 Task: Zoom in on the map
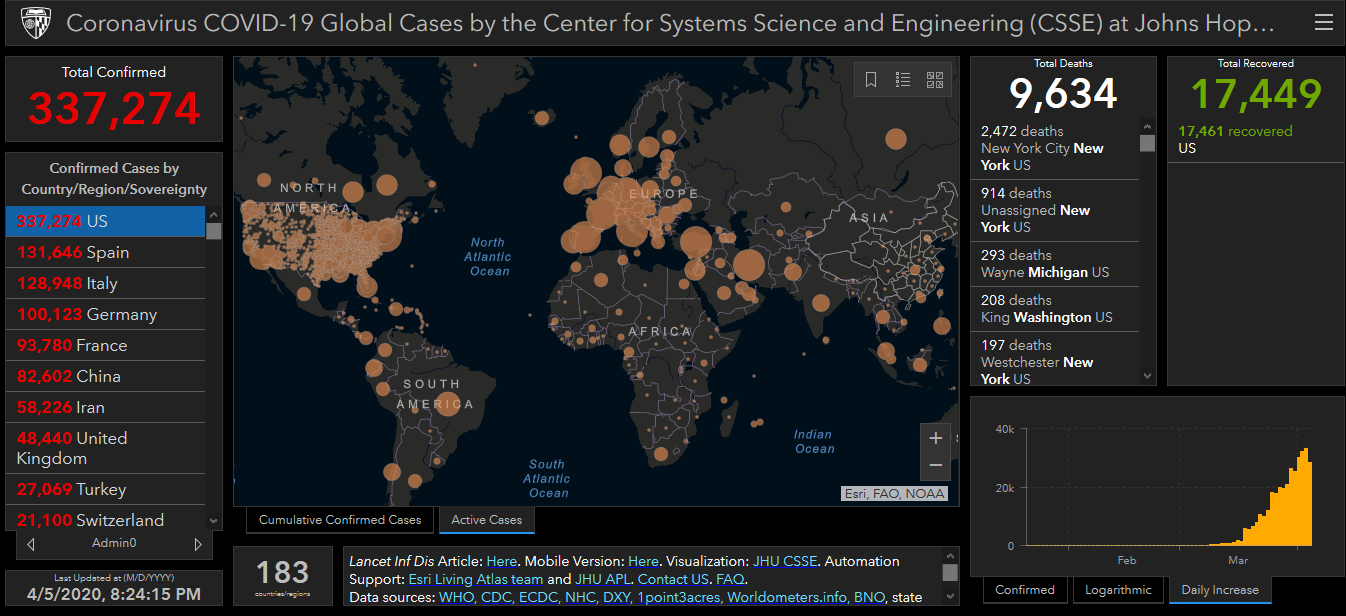tap(936, 438)
